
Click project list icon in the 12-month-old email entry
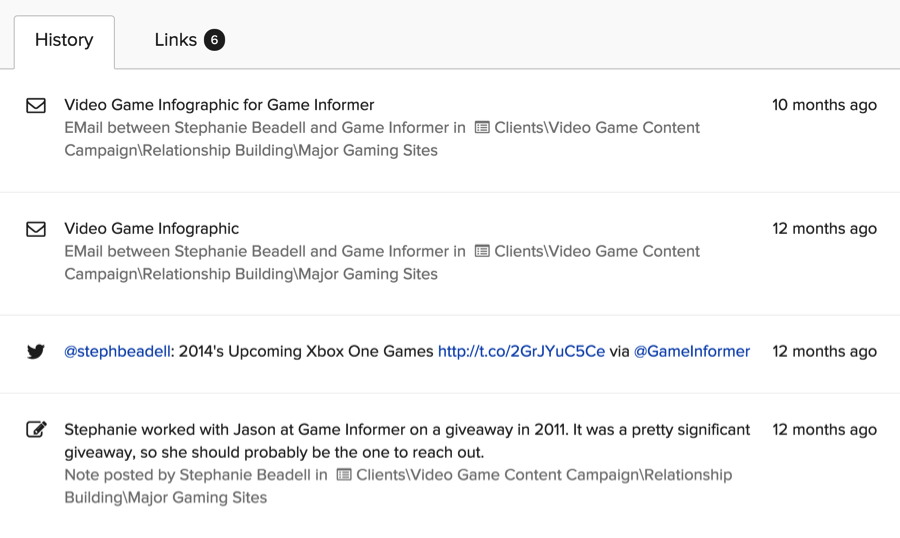[482, 252]
